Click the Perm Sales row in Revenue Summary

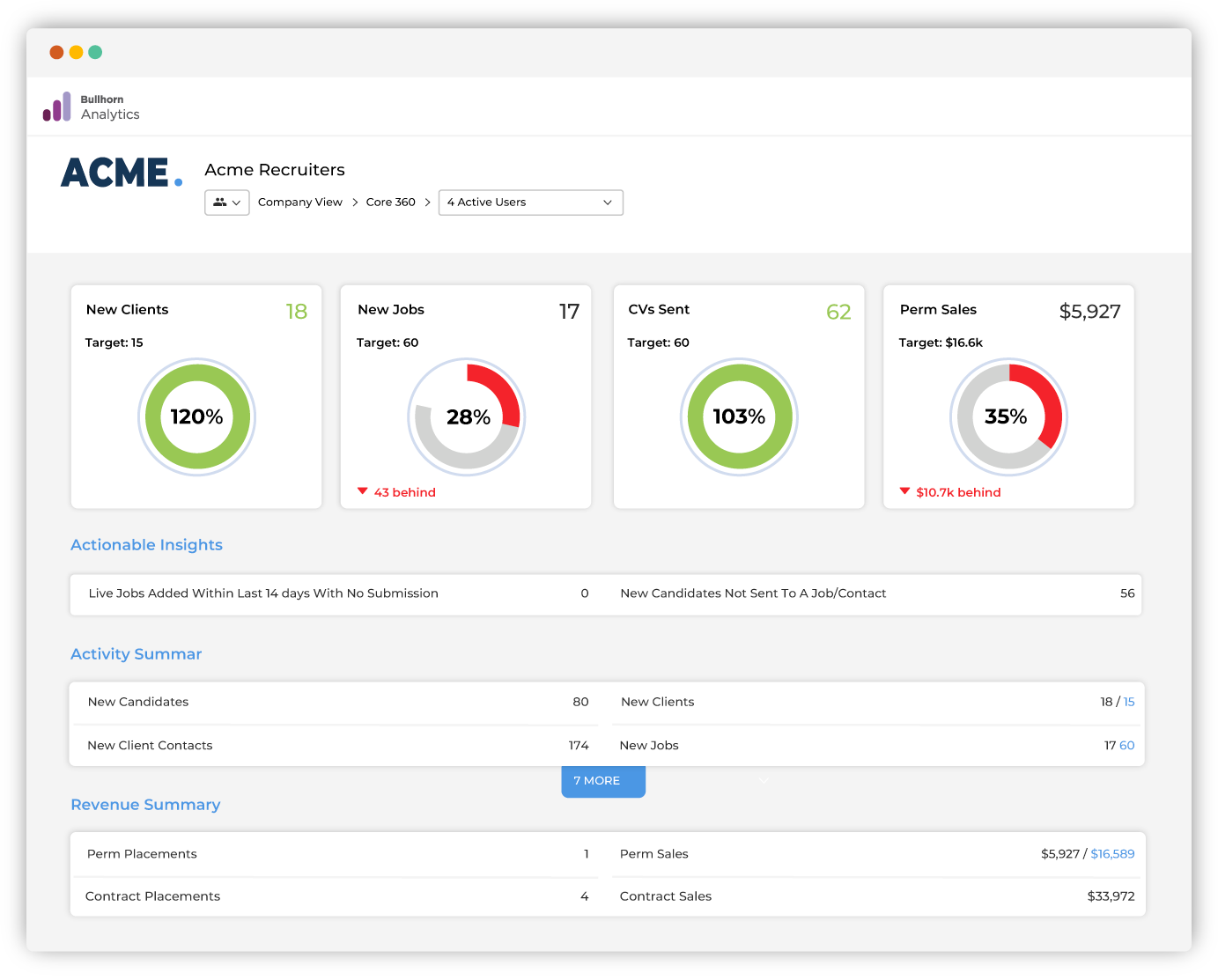[x=877, y=854]
